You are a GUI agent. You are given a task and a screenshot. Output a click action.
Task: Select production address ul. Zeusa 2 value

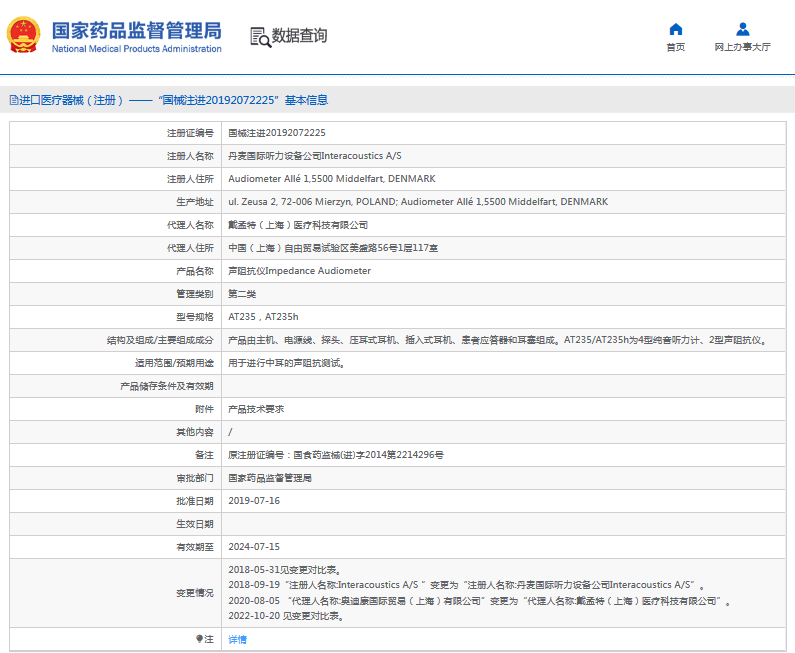(418, 202)
